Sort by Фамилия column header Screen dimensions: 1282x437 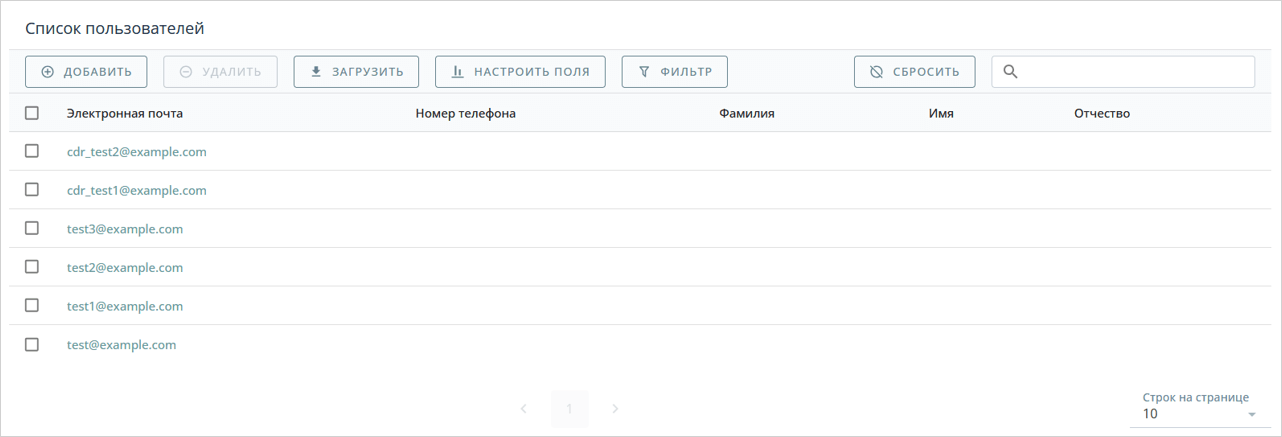tap(746, 114)
